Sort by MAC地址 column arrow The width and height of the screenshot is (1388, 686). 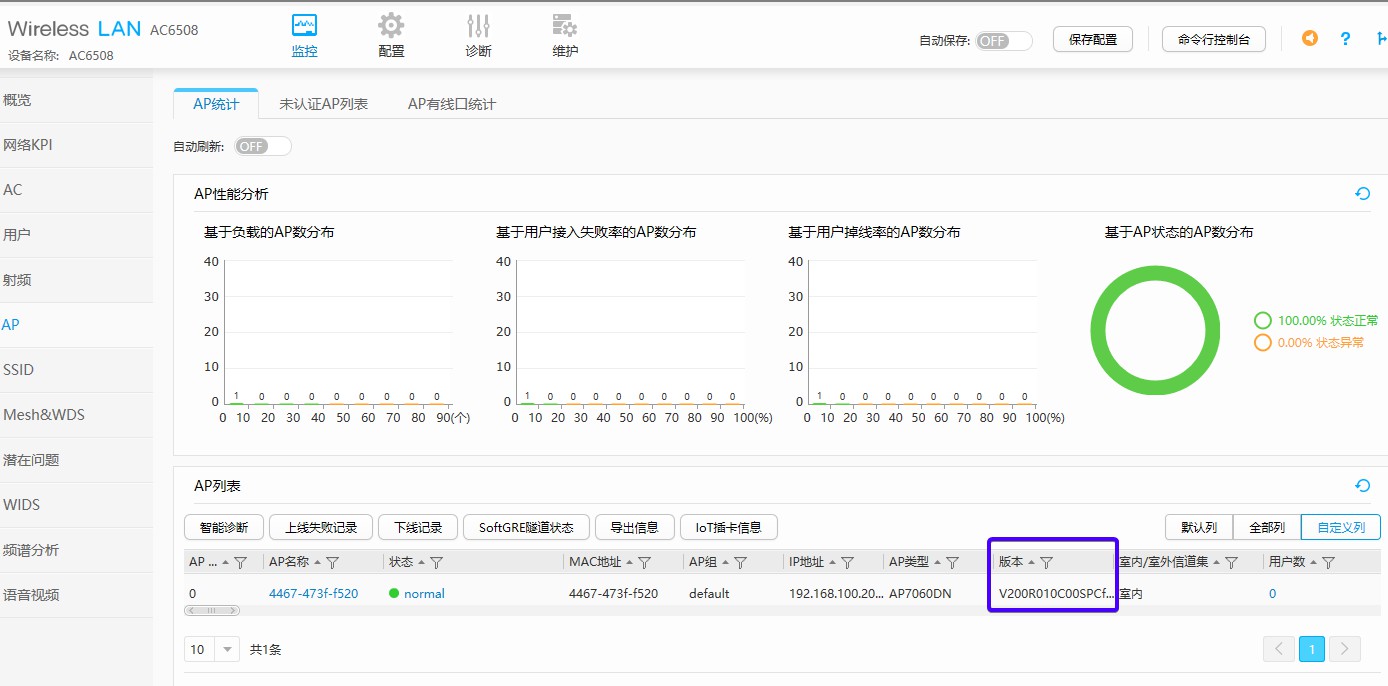tap(629, 563)
